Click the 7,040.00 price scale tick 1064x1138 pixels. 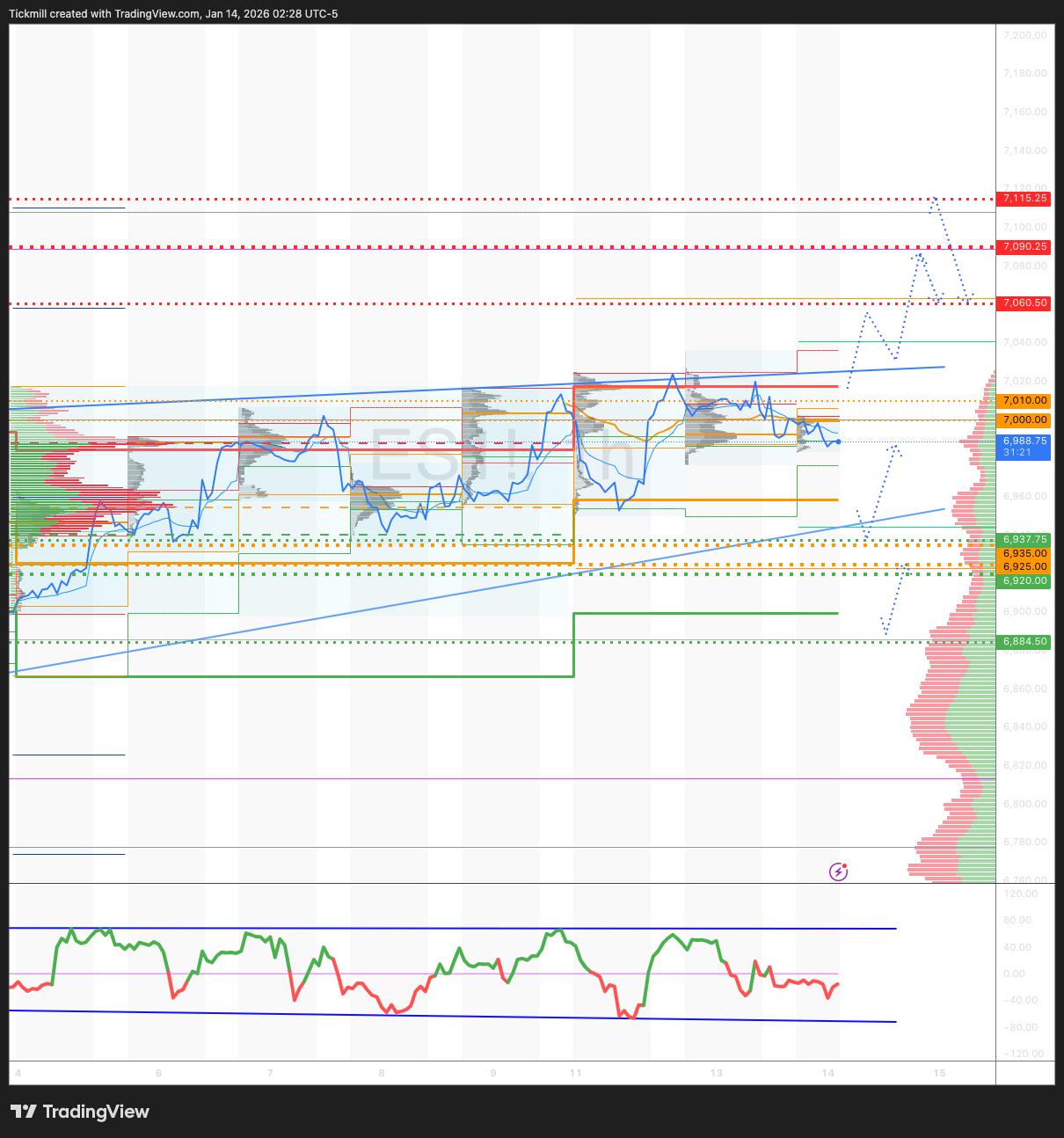1024,343
